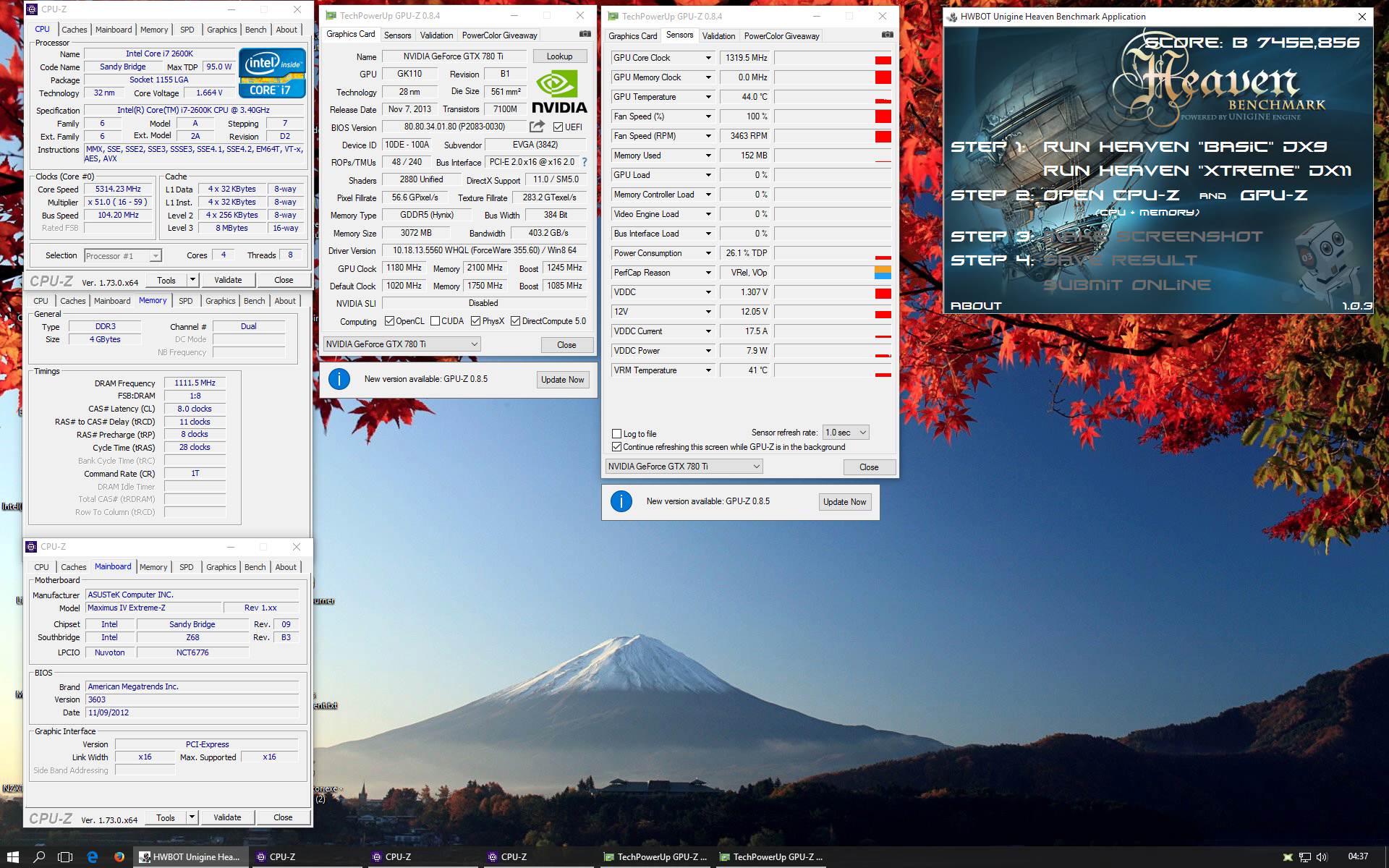The width and height of the screenshot is (1389, 868).
Task: Click Close button in GPU-Z Sensors window
Action: coord(869,467)
